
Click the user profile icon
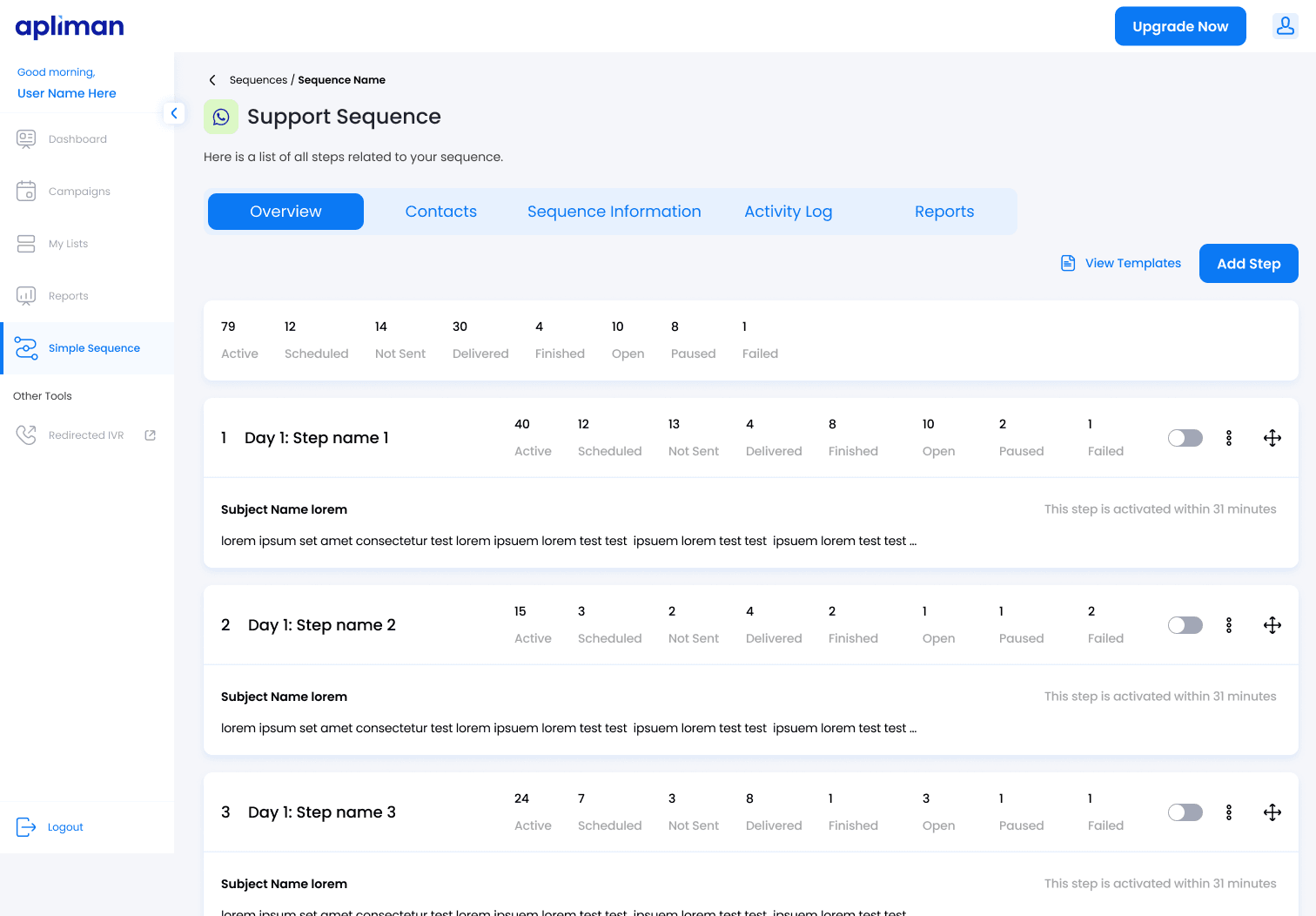point(1285,26)
